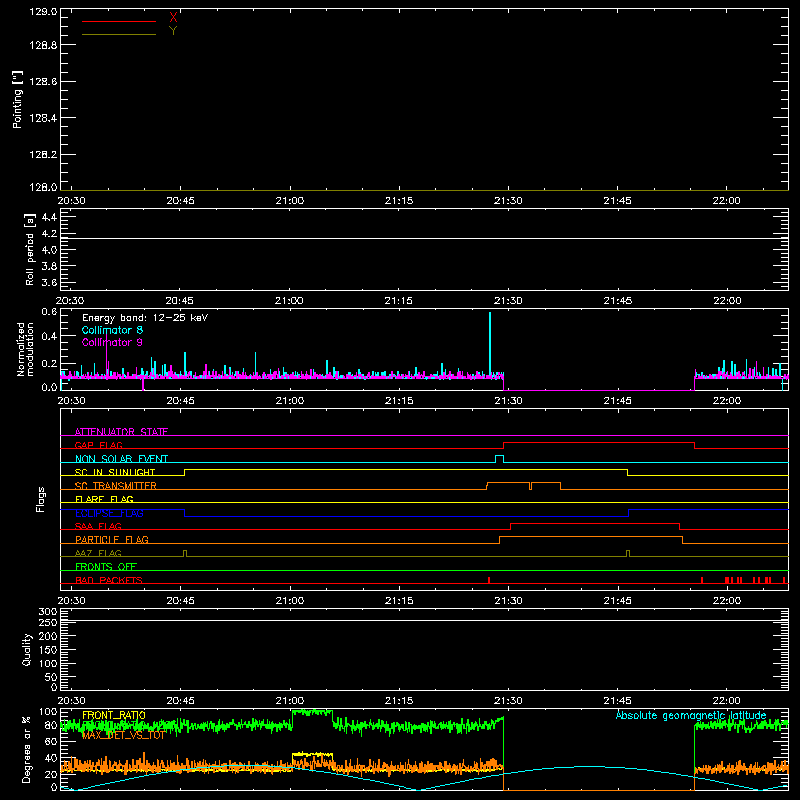Click the 21:15 time label under the Quality panel
The height and width of the screenshot is (800, 800).
[399, 701]
